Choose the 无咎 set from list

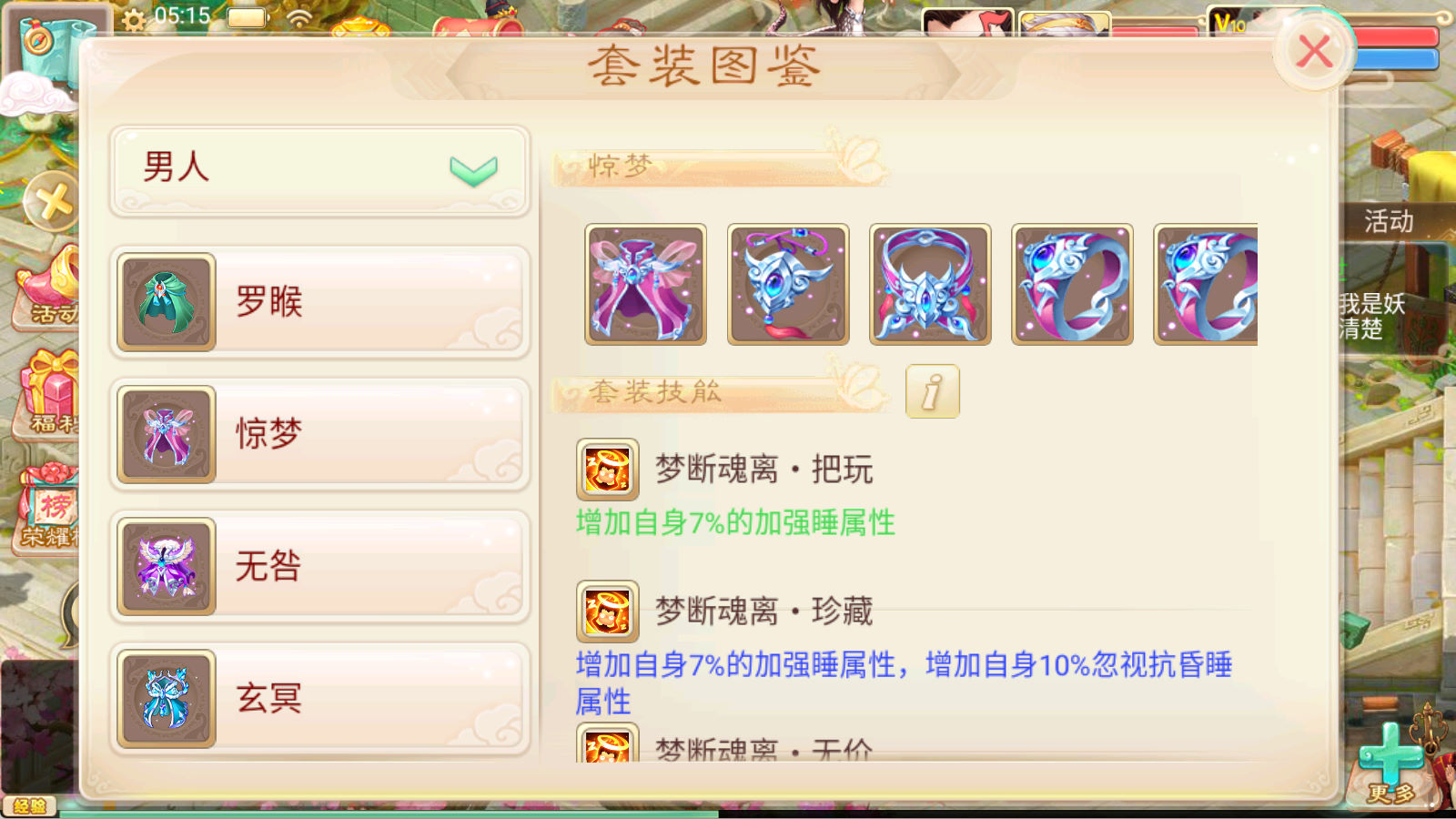(x=319, y=566)
